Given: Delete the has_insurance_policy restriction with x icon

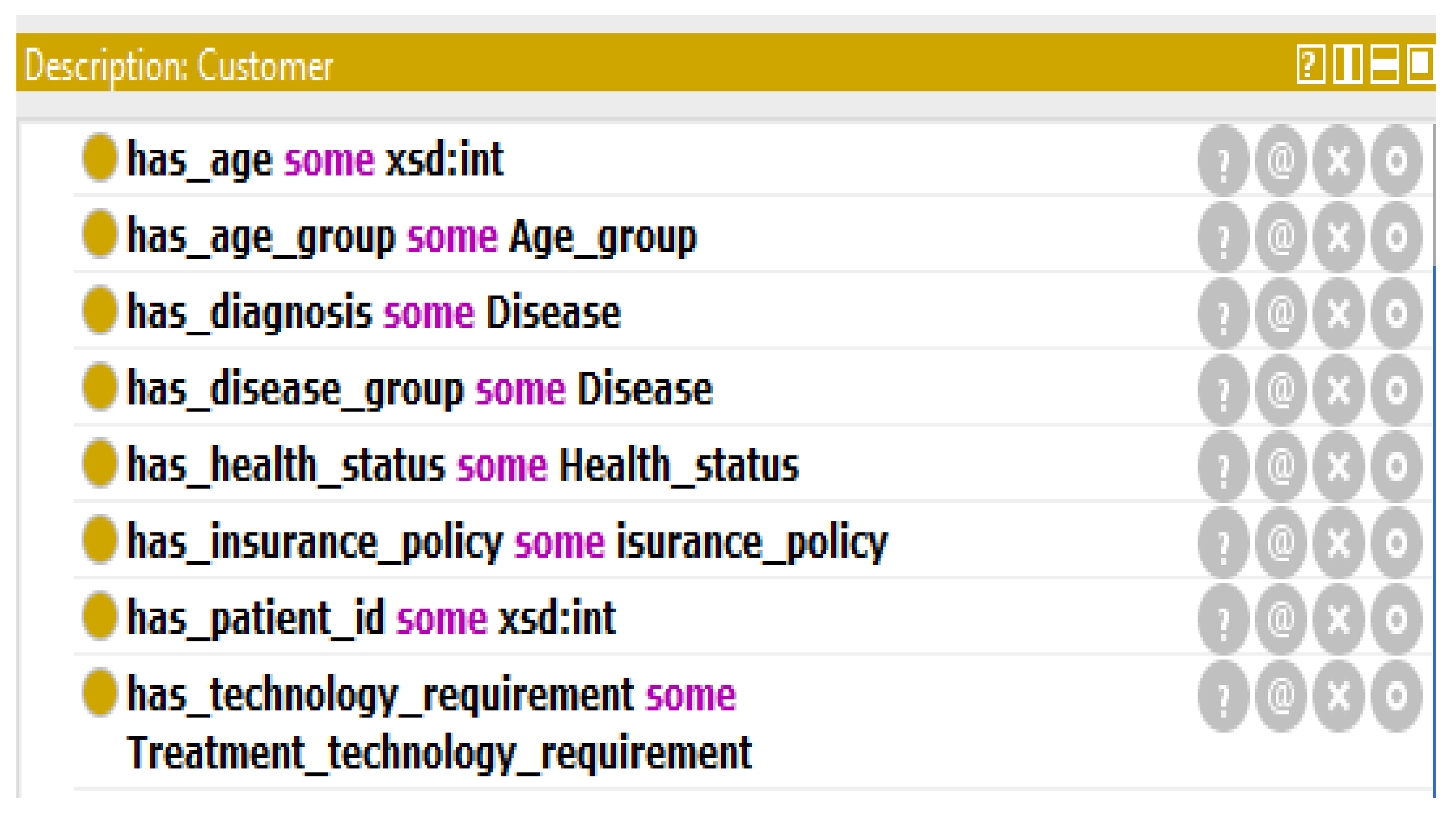Looking at the screenshot, I should (x=1339, y=542).
